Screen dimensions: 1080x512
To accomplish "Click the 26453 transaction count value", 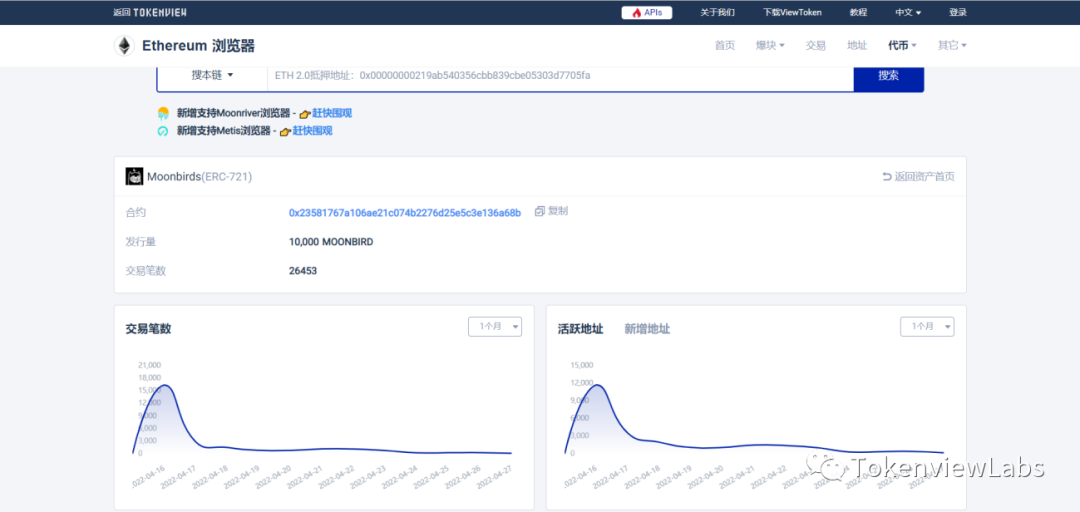I will point(303,271).
